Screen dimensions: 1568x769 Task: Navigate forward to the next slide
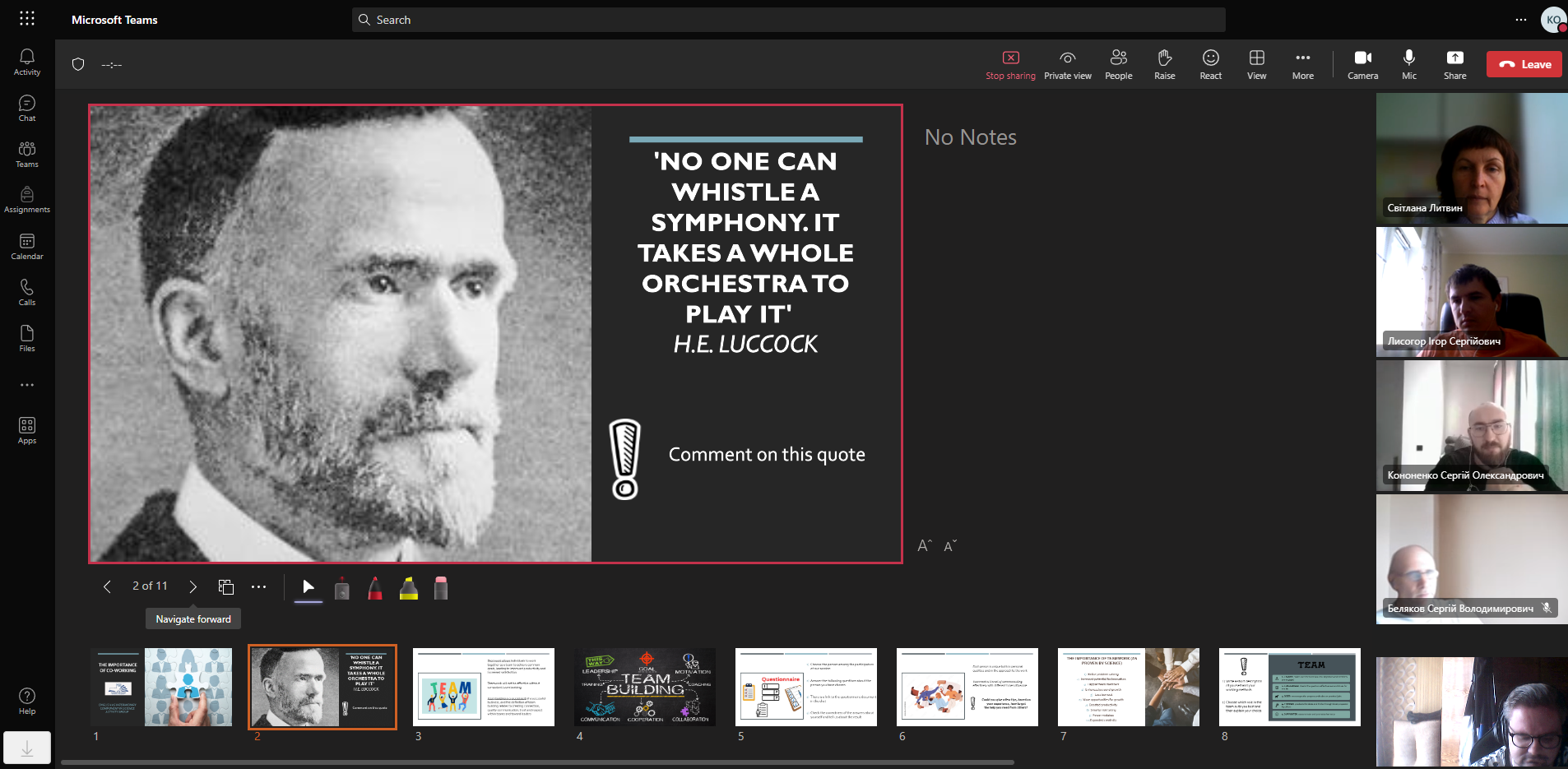[193, 586]
